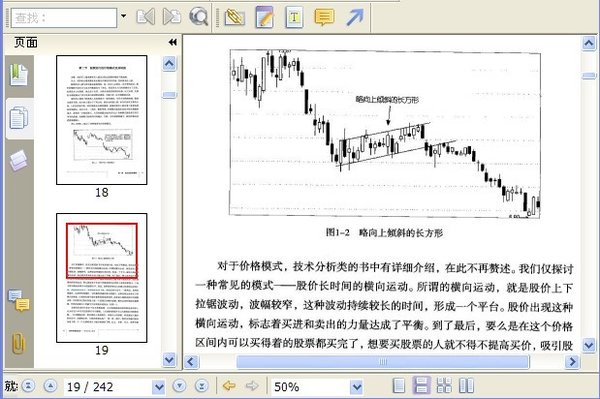Open the page number dropdown
The image size is (600, 399).
pos(158,387)
